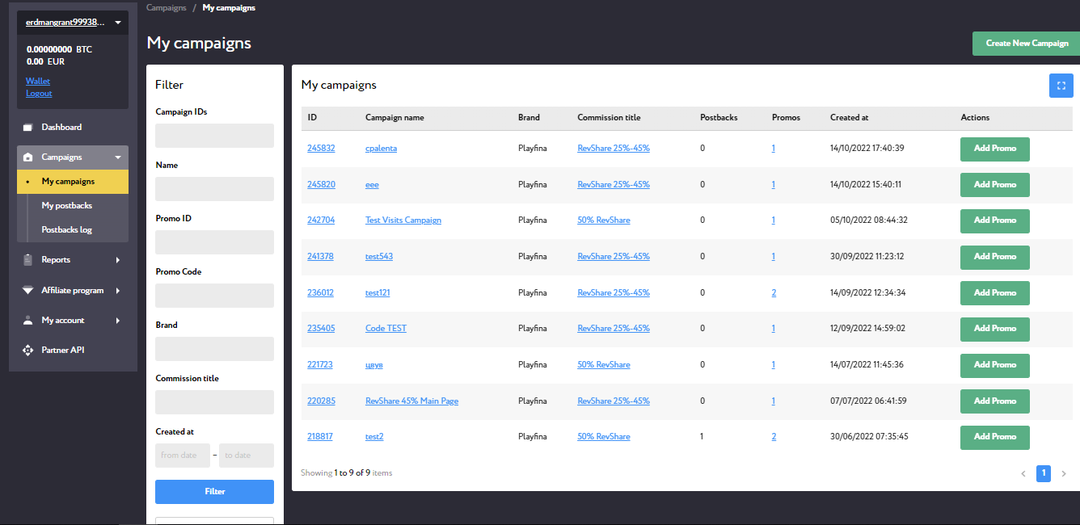Open My campaigns menu item
This screenshot has height=525, width=1080.
click(x=73, y=182)
